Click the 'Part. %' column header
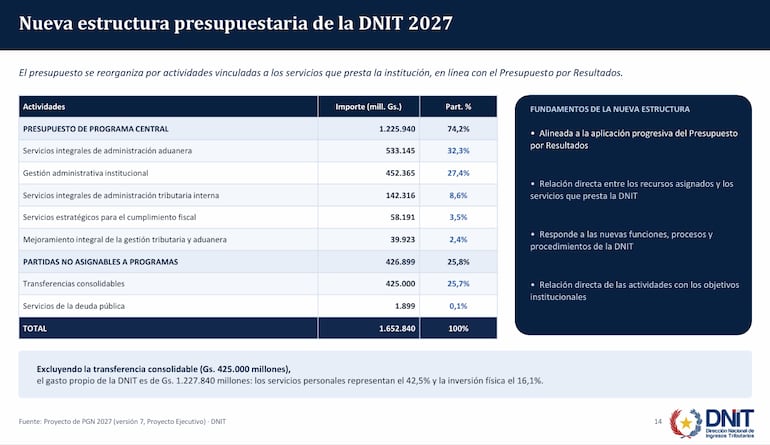Viewport: 770px width, 445px height. [458, 107]
